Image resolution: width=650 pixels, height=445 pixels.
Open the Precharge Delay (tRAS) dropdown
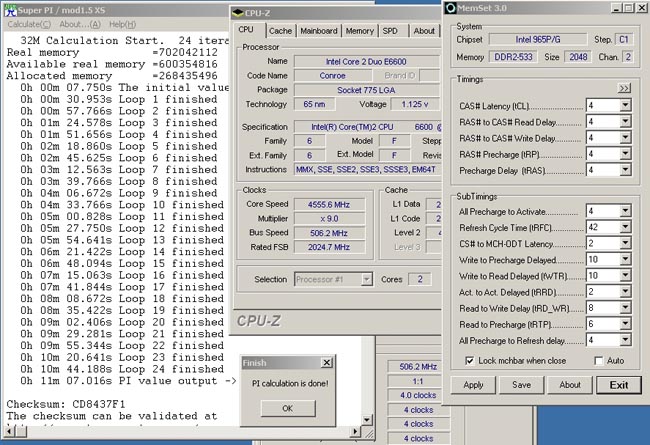(x=625, y=170)
